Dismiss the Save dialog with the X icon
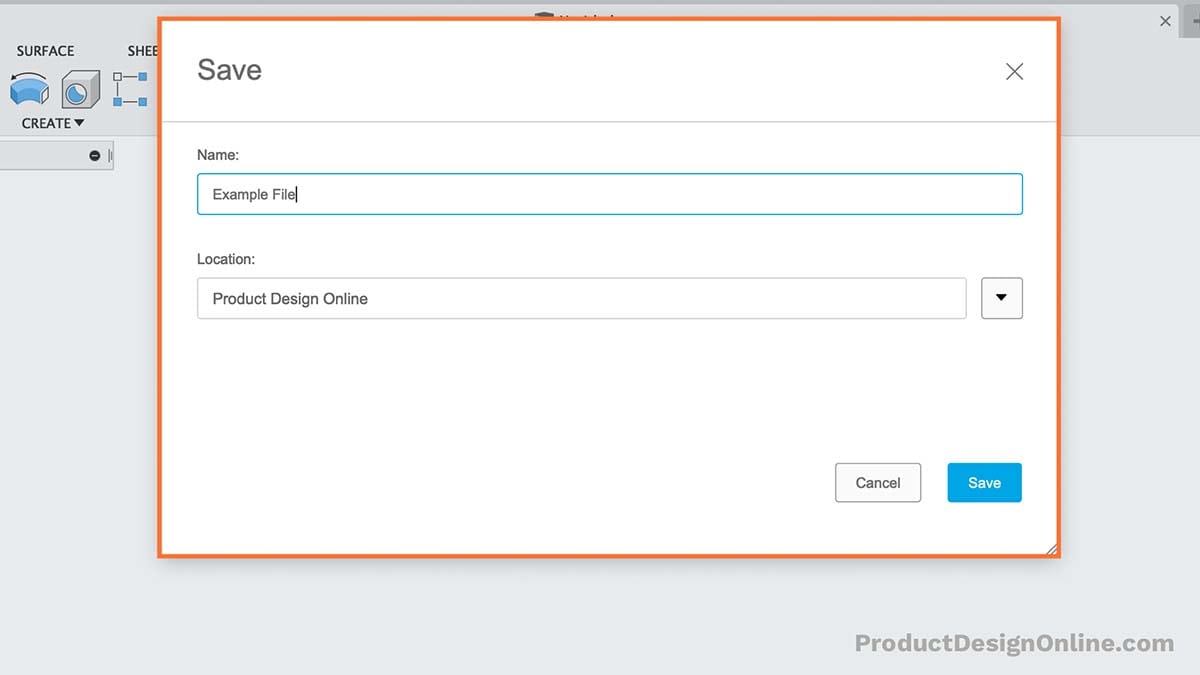The height and width of the screenshot is (675, 1200). point(1014,71)
